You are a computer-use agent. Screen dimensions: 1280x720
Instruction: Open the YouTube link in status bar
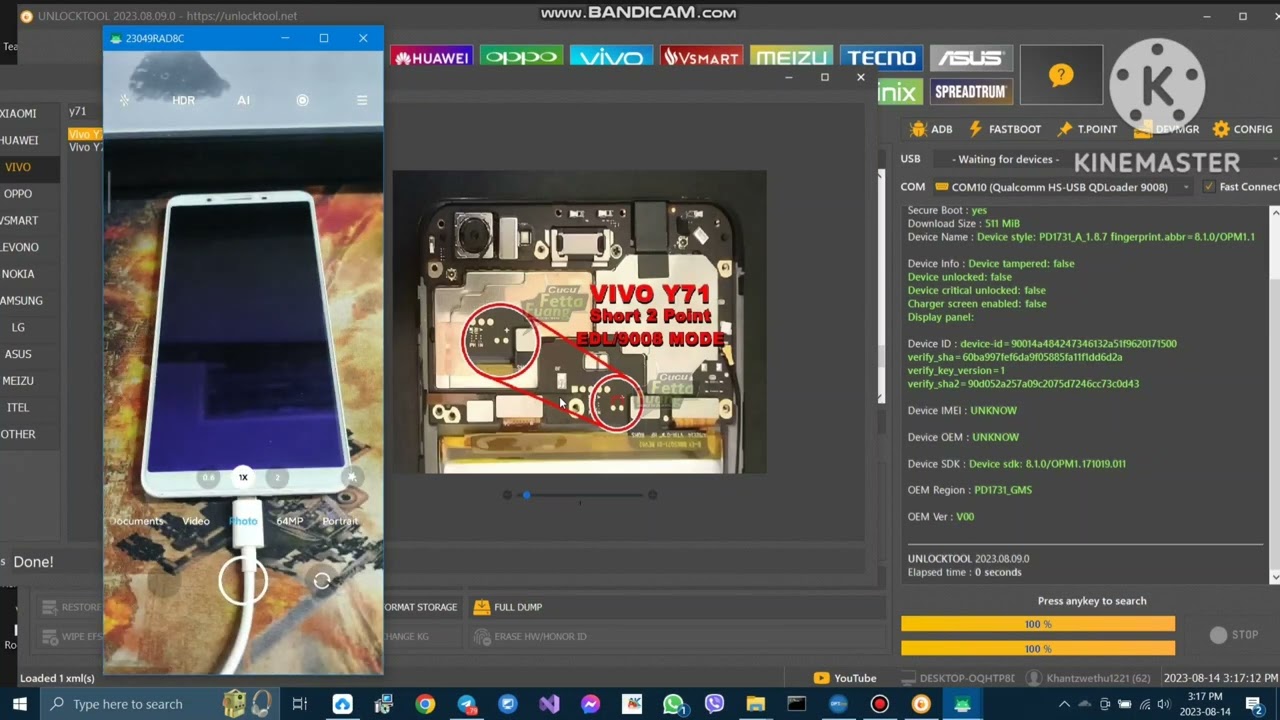[845, 678]
